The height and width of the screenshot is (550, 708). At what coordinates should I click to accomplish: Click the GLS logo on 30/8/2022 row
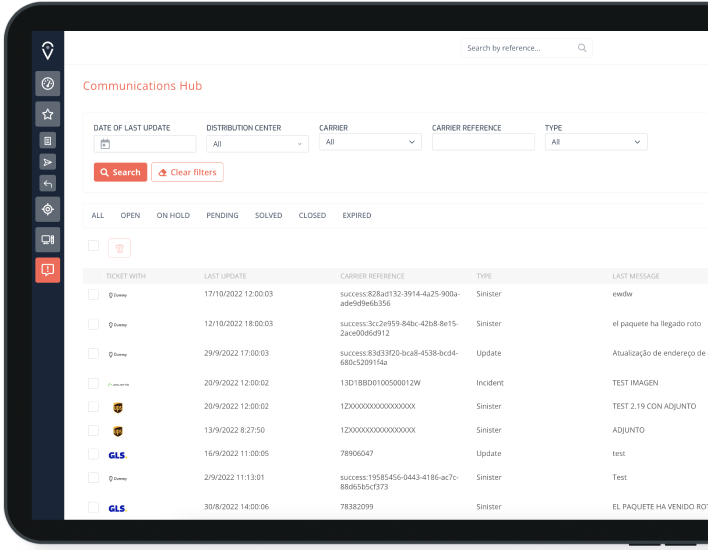click(117, 508)
